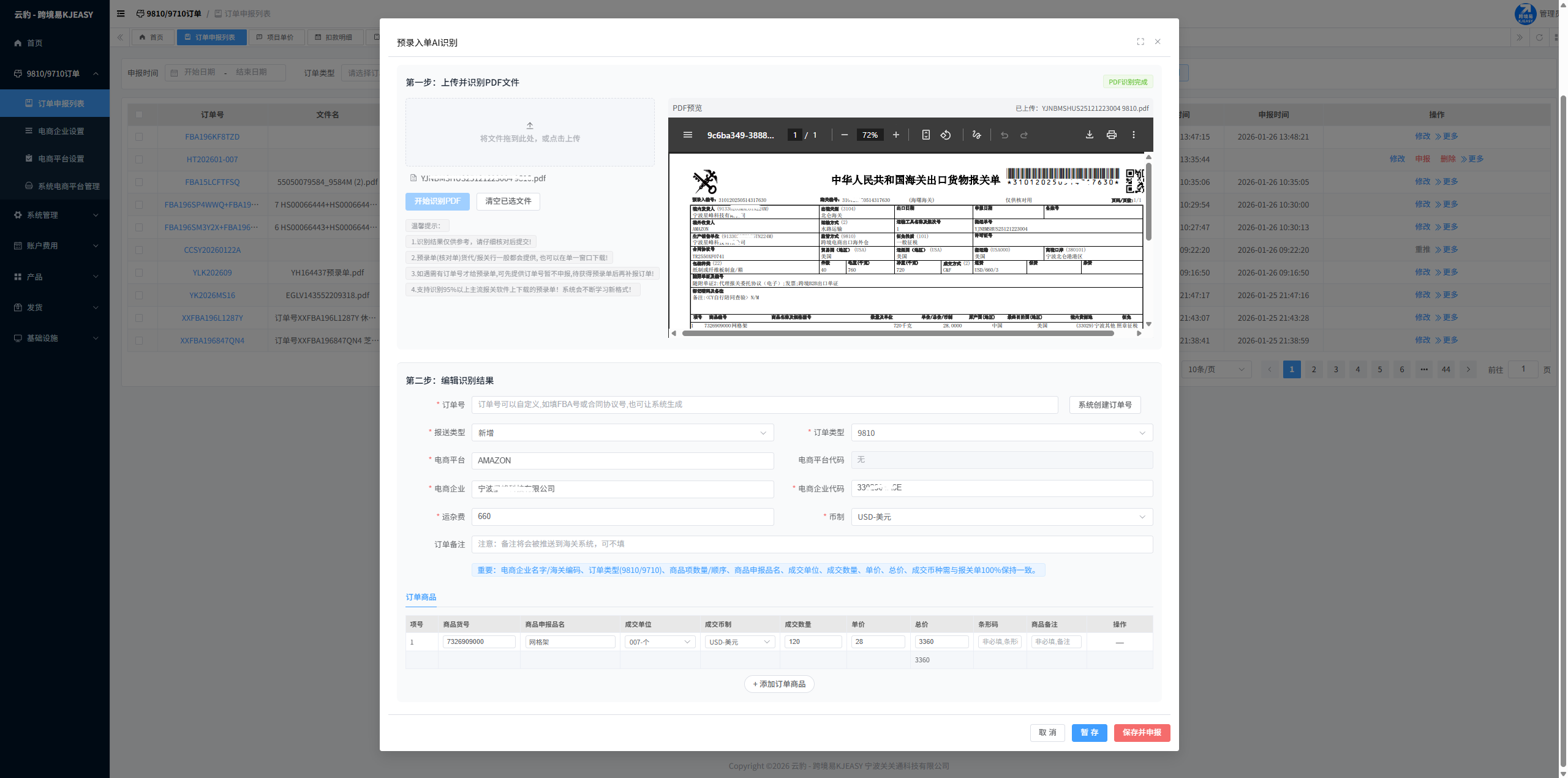Click the 订单号 input field
This screenshot has height=778, width=1568.
coord(764,405)
